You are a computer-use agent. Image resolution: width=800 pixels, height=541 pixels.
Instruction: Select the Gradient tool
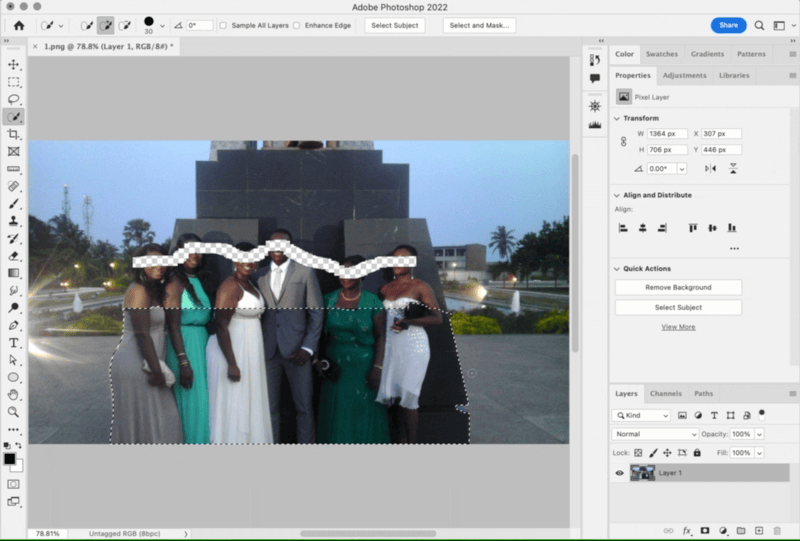click(x=14, y=273)
